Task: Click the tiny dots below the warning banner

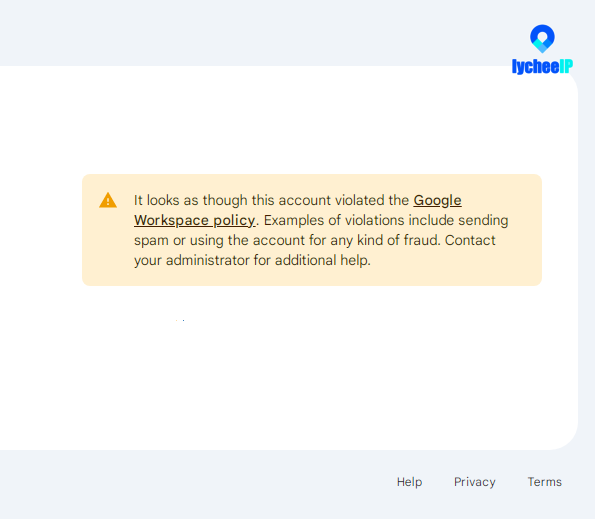Action: pyautogui.click(x=180, y=321)
